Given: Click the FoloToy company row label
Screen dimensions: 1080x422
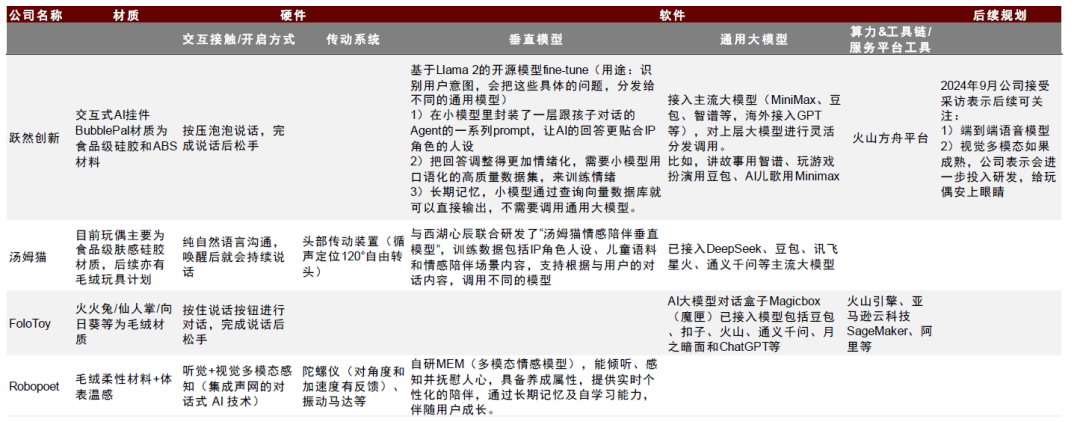Looking at the screenshot, I should point(30,323).
